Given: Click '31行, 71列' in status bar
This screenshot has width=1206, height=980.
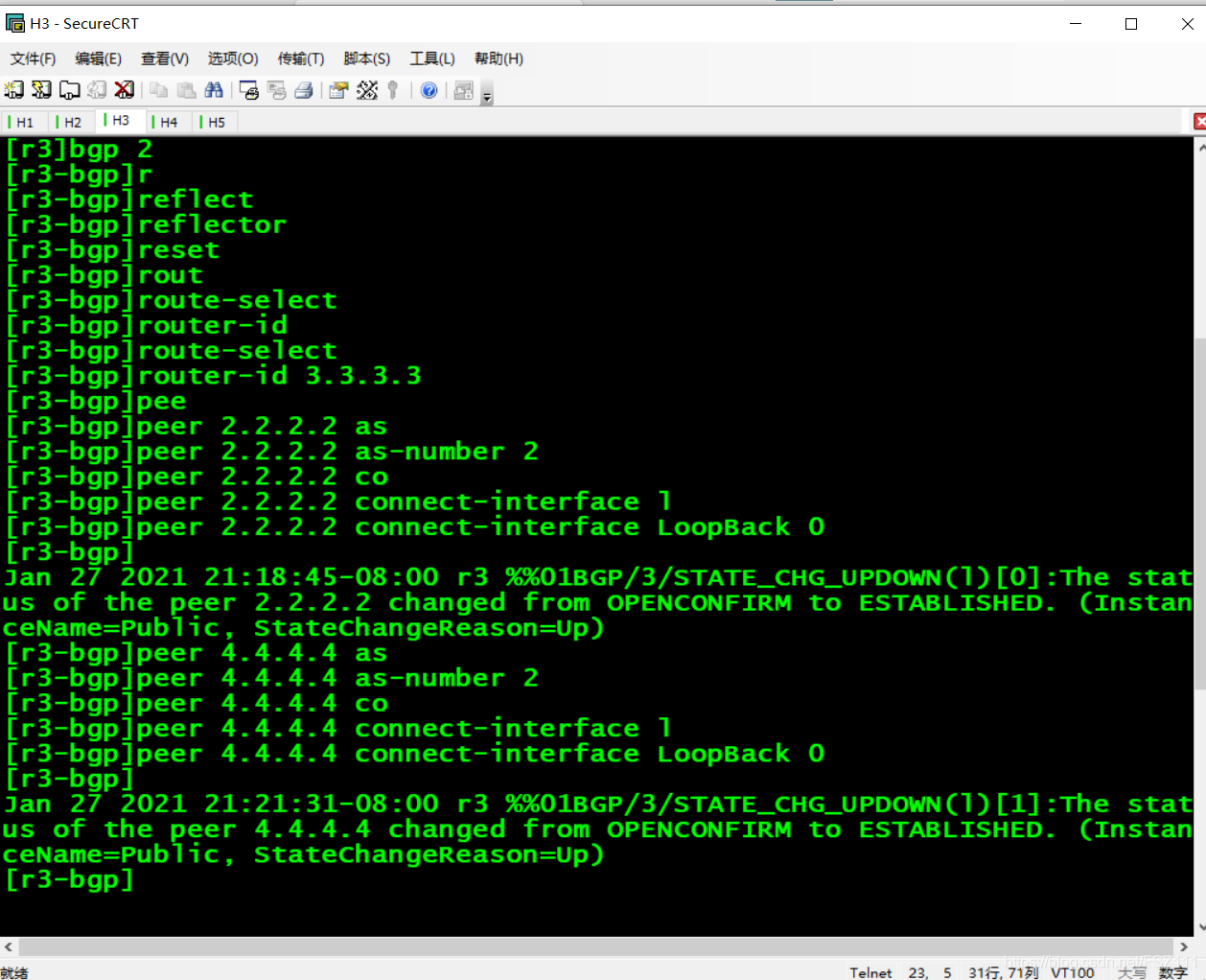Looking at the screenshot, I should point(1003,972).
